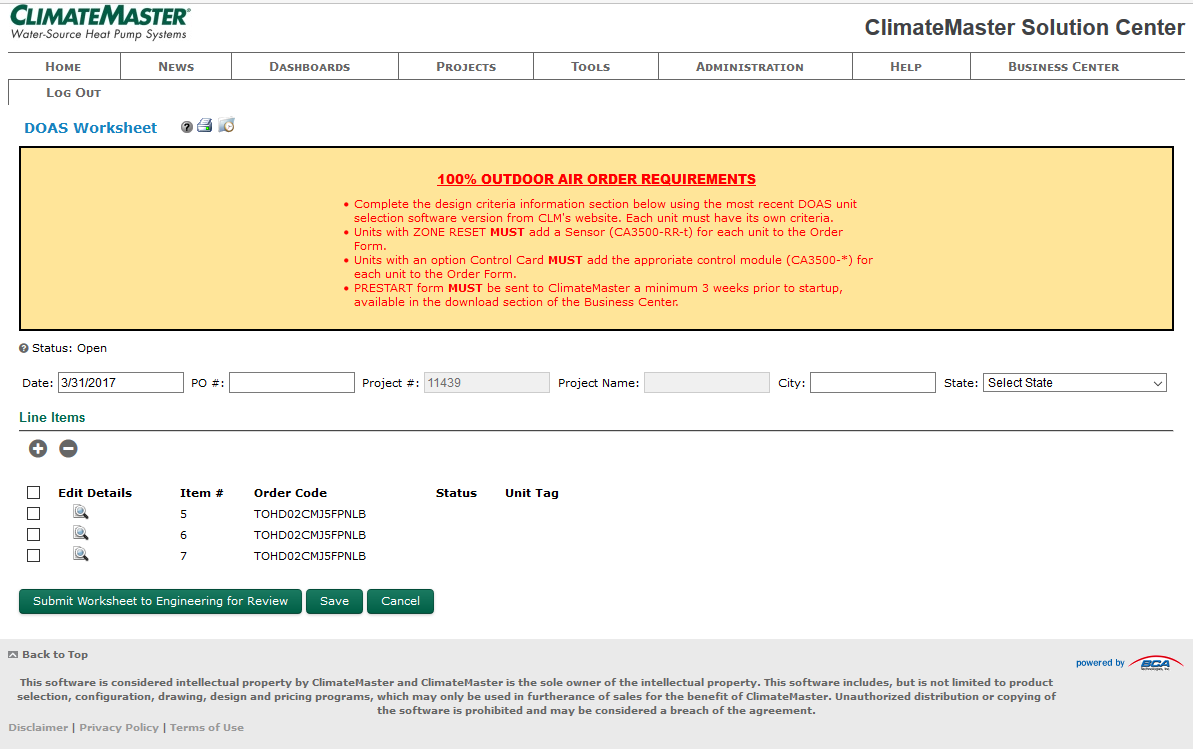Viewport: 1193px width, 749px height.
Task: Click the Back to Top arrow icon
Action: 13,655
